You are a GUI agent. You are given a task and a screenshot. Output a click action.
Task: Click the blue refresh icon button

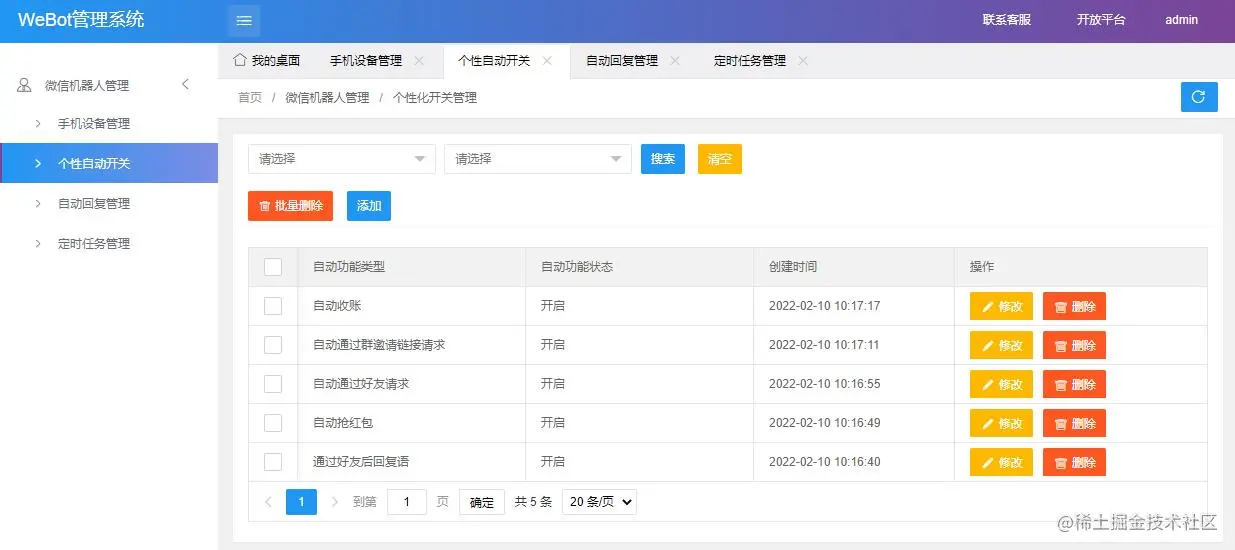click(x=1198, y=97)
